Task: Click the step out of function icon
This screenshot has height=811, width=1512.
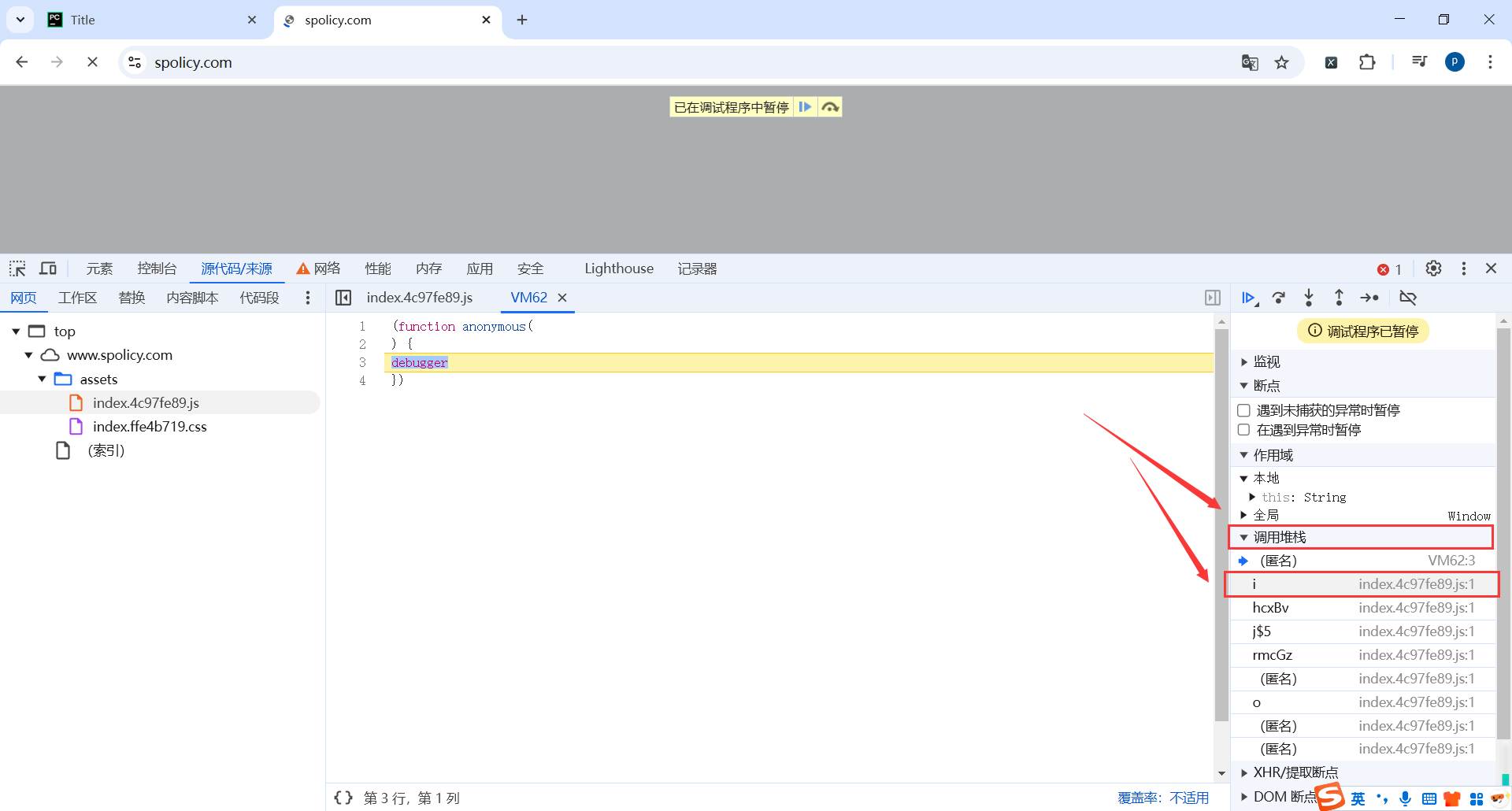Action: point(1339,298)
